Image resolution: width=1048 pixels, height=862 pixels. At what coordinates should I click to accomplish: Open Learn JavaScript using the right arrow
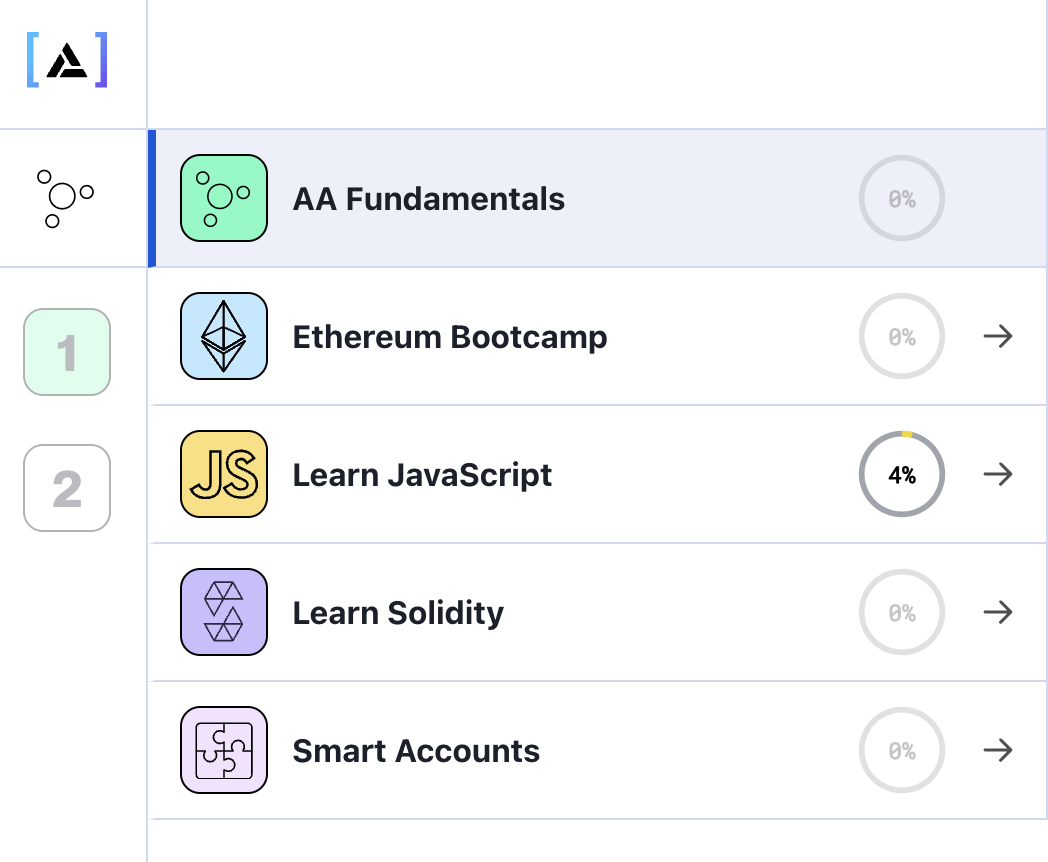(x=998, y=474)
